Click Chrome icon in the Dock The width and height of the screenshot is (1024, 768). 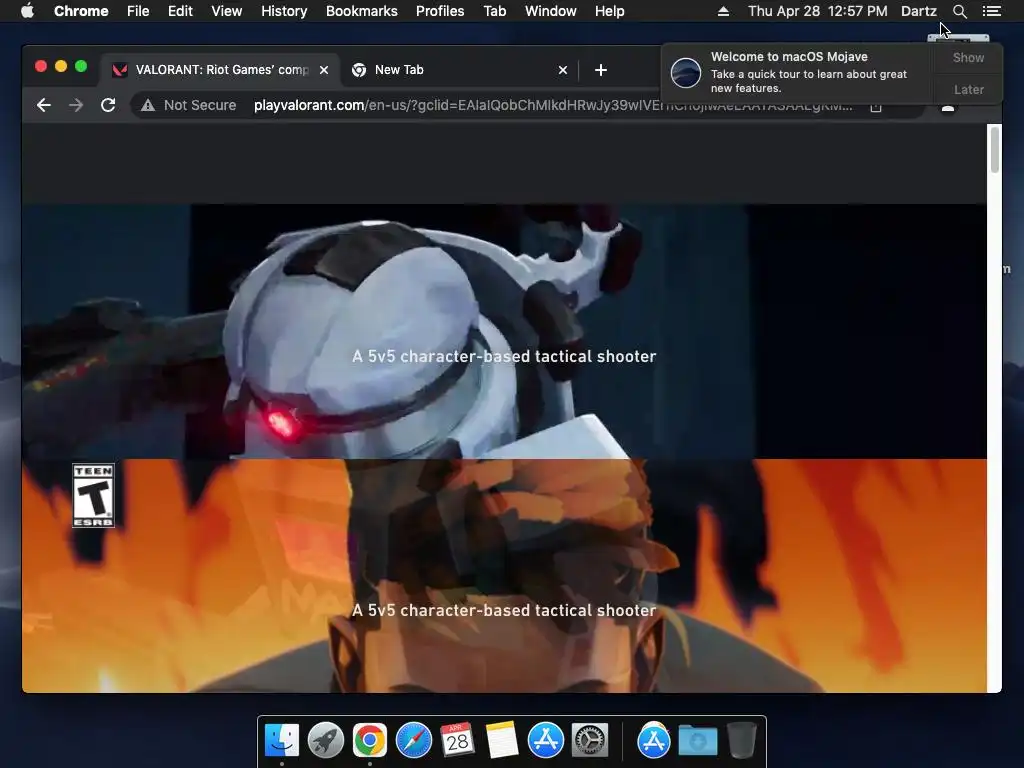[x=370, y=740]
